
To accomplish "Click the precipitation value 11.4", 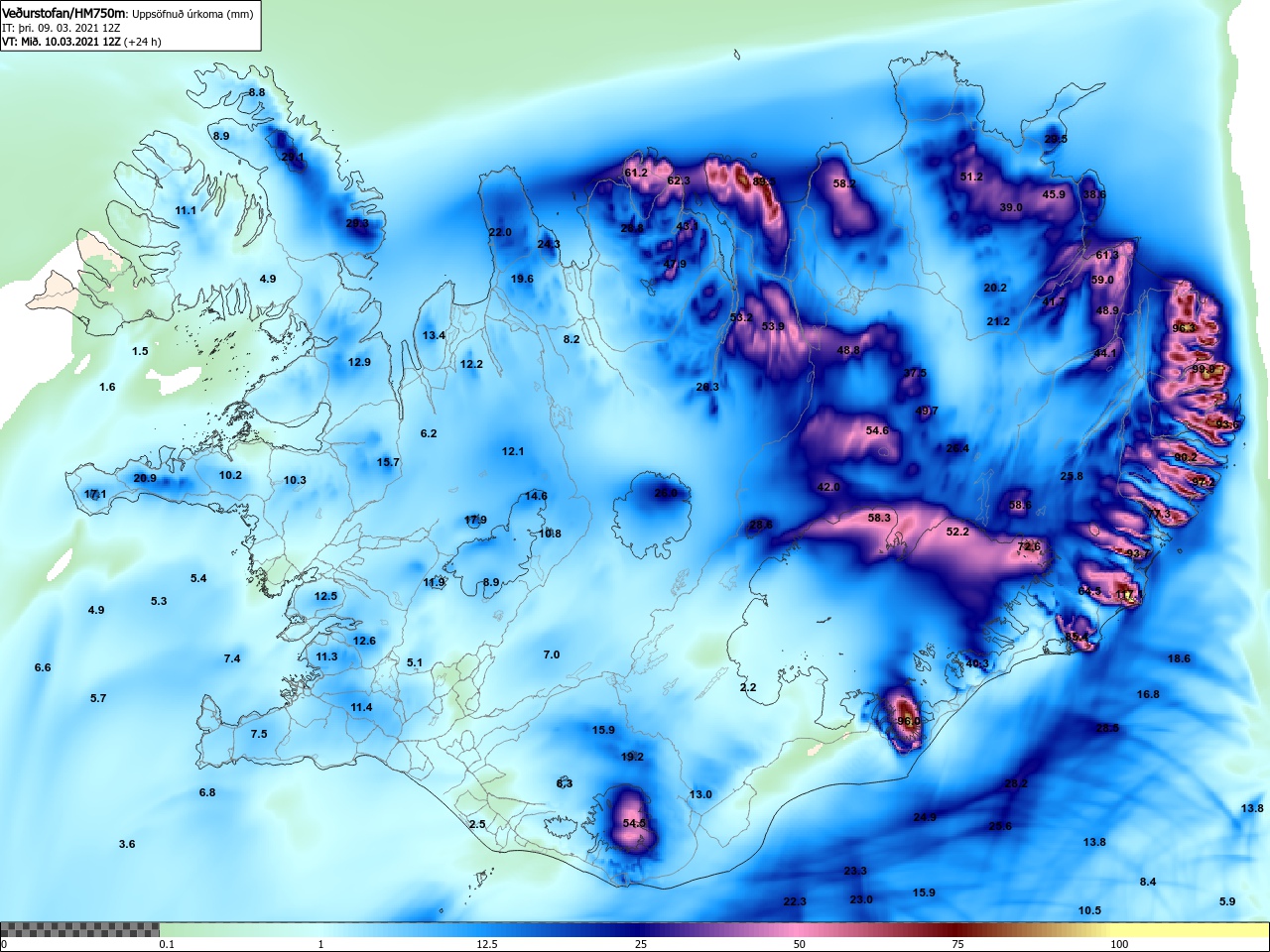I will click(361, 707).
